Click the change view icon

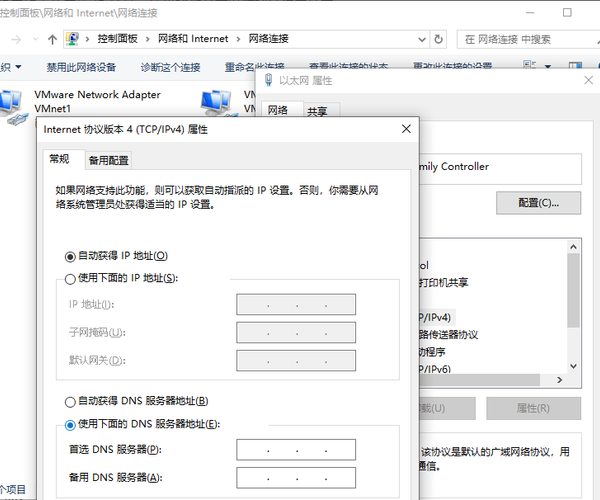(530, 65)
